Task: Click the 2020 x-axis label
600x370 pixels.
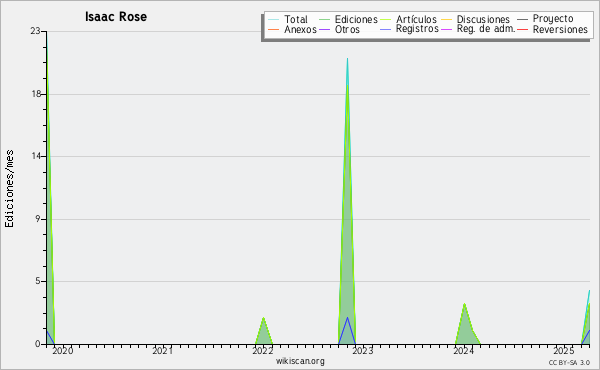Action: click(x=63, y=350)
